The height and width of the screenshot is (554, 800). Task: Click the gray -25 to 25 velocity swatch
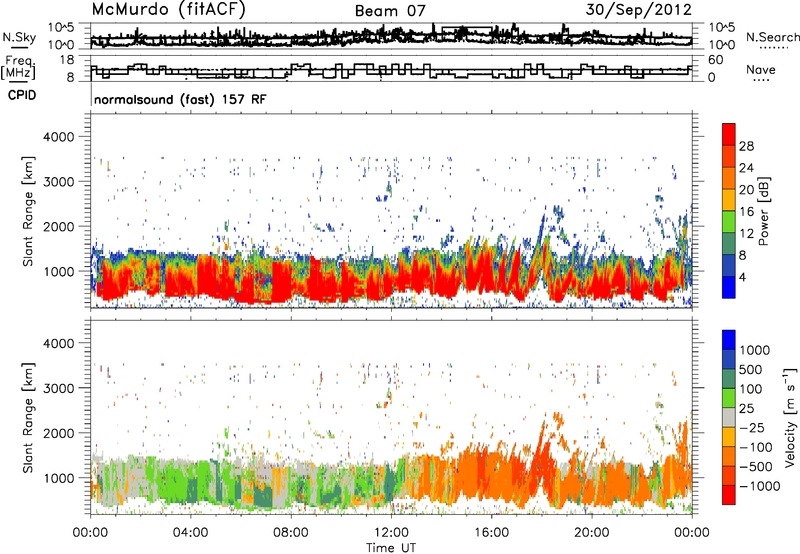point(729,417)
